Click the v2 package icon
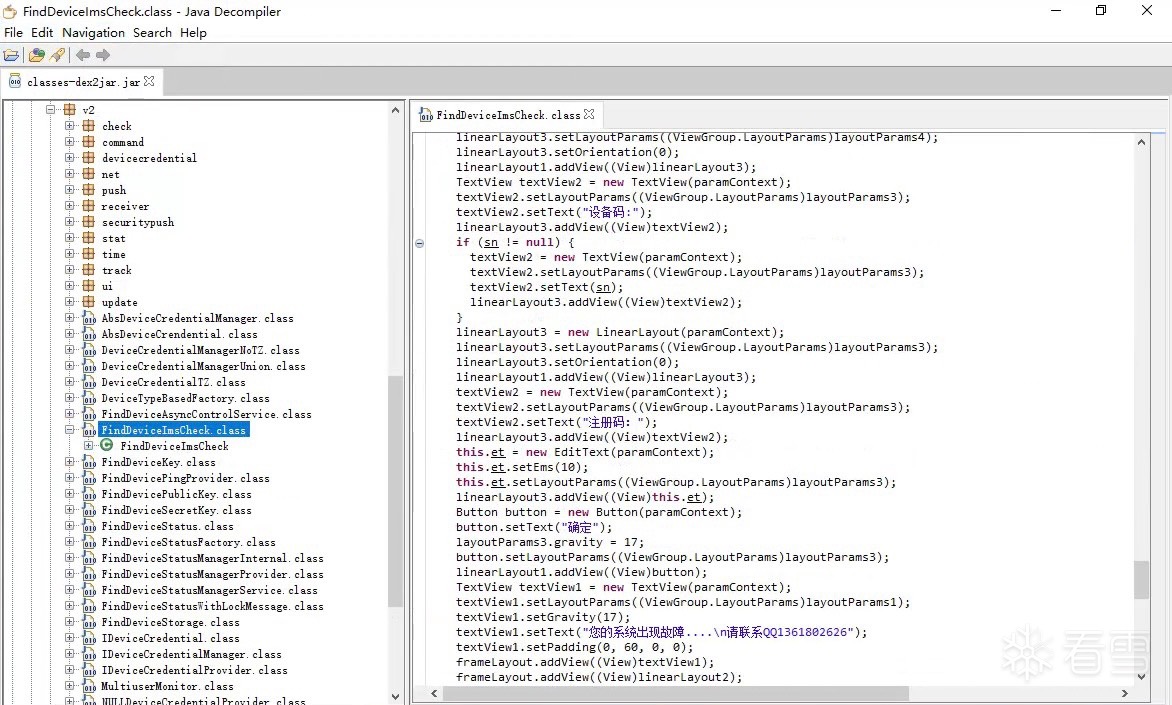Image resolution: width=1172 pixels, height=705 pixels. [x=70, y=110]
